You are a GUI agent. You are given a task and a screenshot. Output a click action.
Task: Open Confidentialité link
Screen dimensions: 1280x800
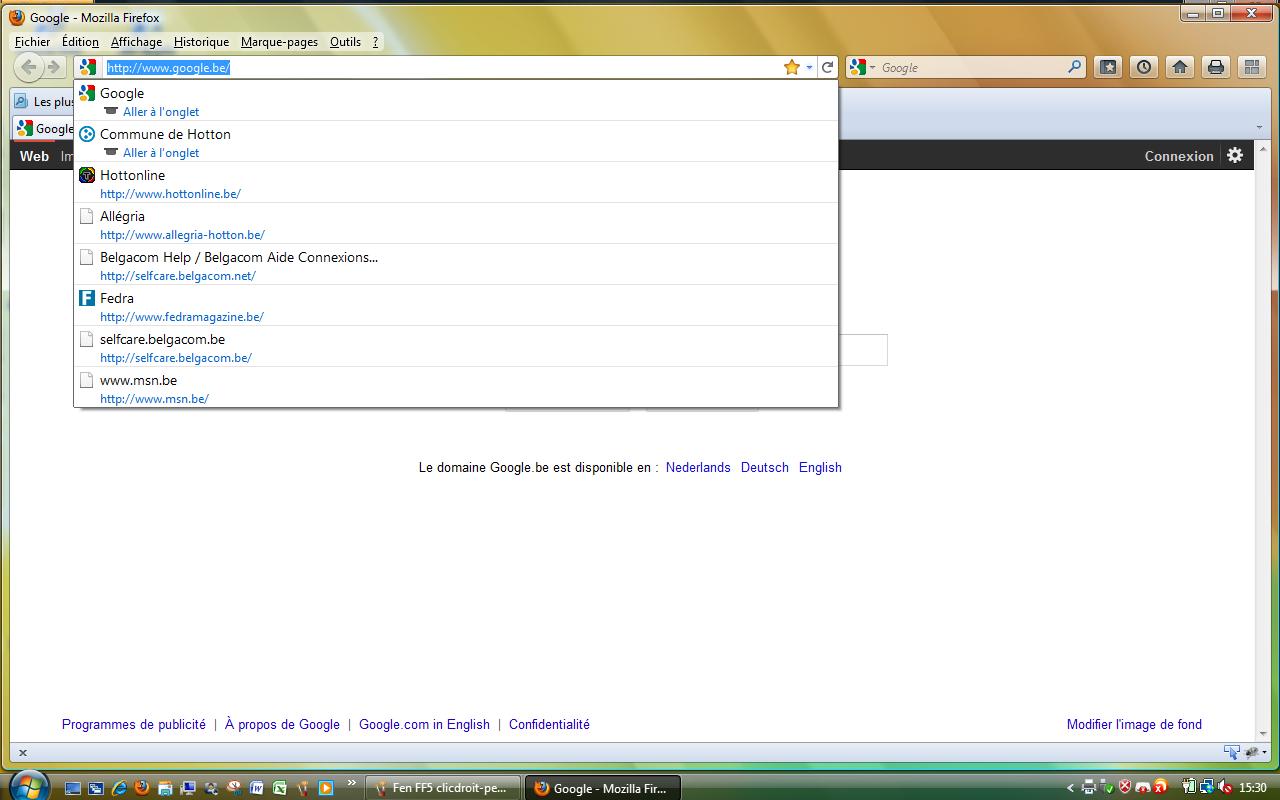[549, 724]
